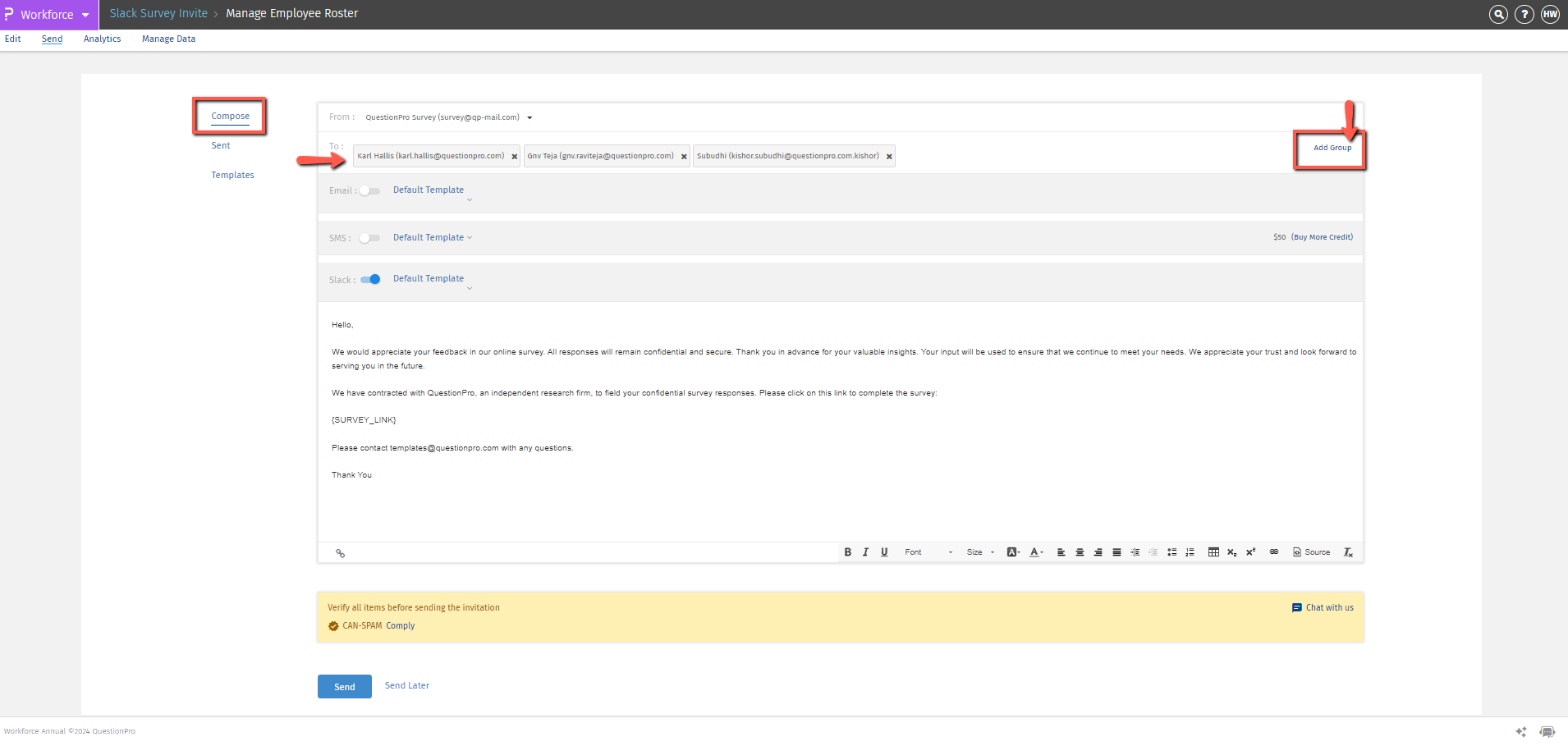
Task: Open the search icon in the top bar
Action: pyautogui.click(x=1498, y=14)
